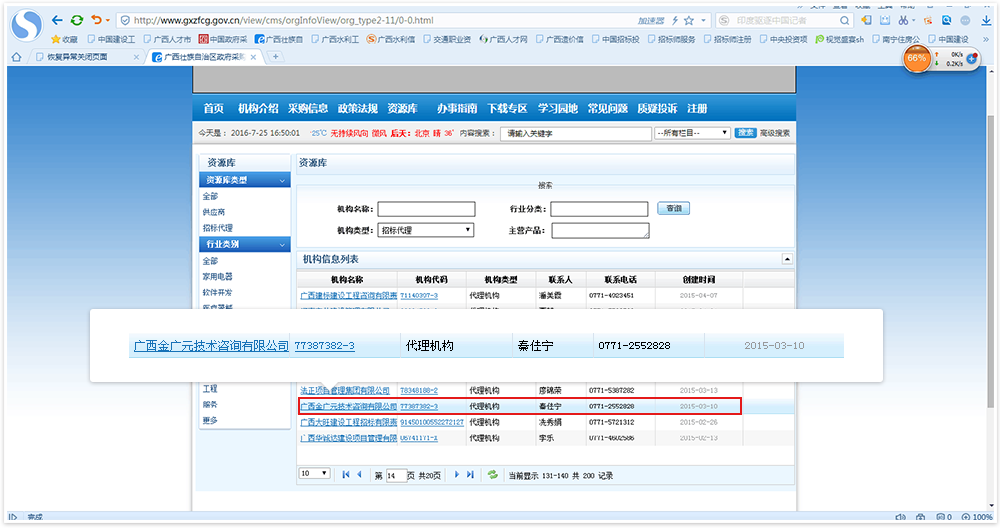Click the download arrow icon in browser toolbar

point(986,20)
